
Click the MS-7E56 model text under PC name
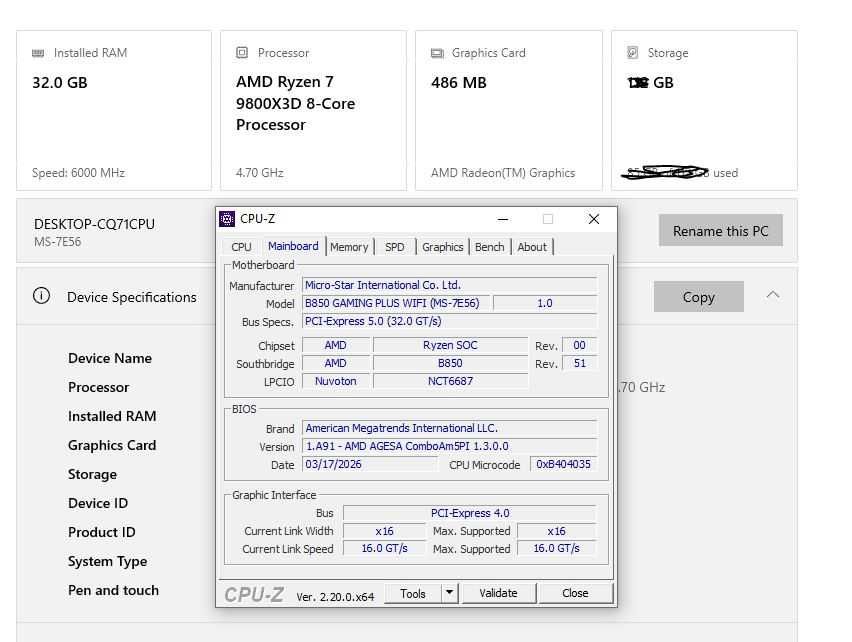[x=57, y=242]
